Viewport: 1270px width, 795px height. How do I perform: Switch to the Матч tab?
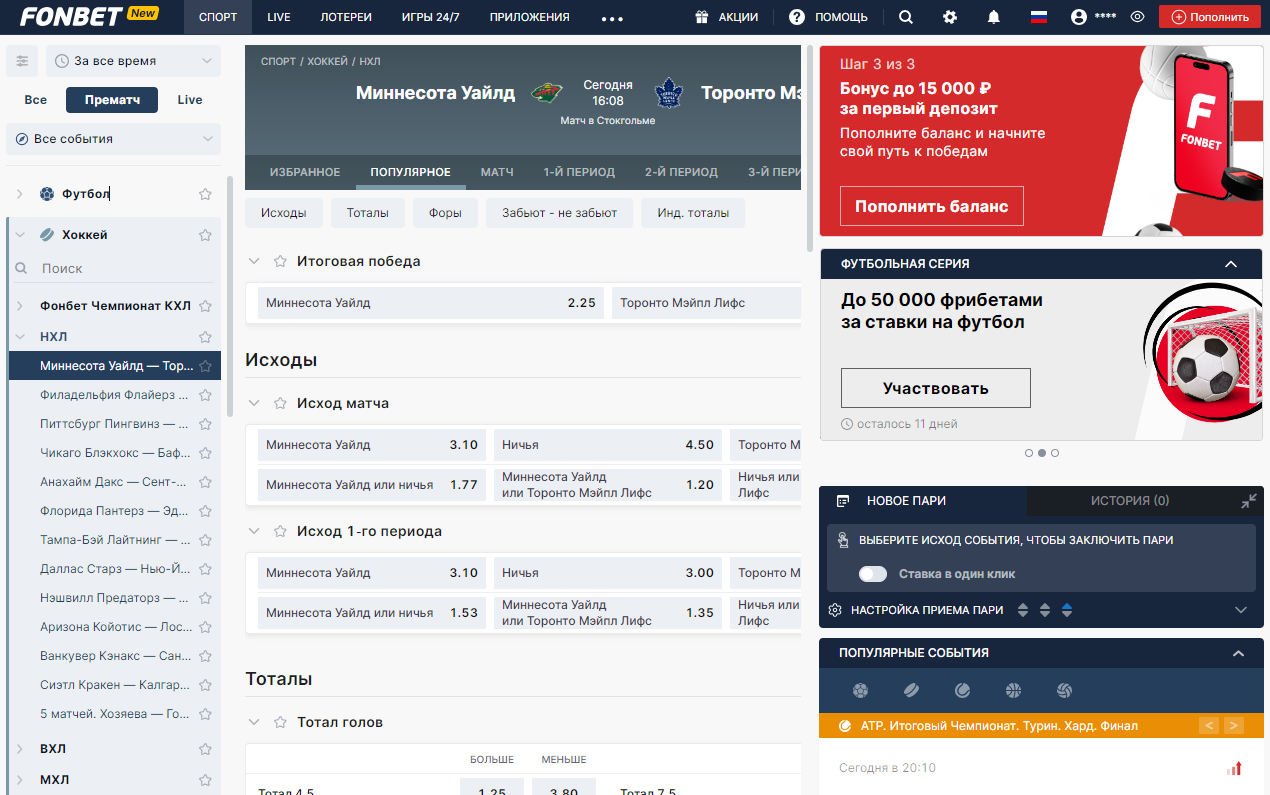497,172
